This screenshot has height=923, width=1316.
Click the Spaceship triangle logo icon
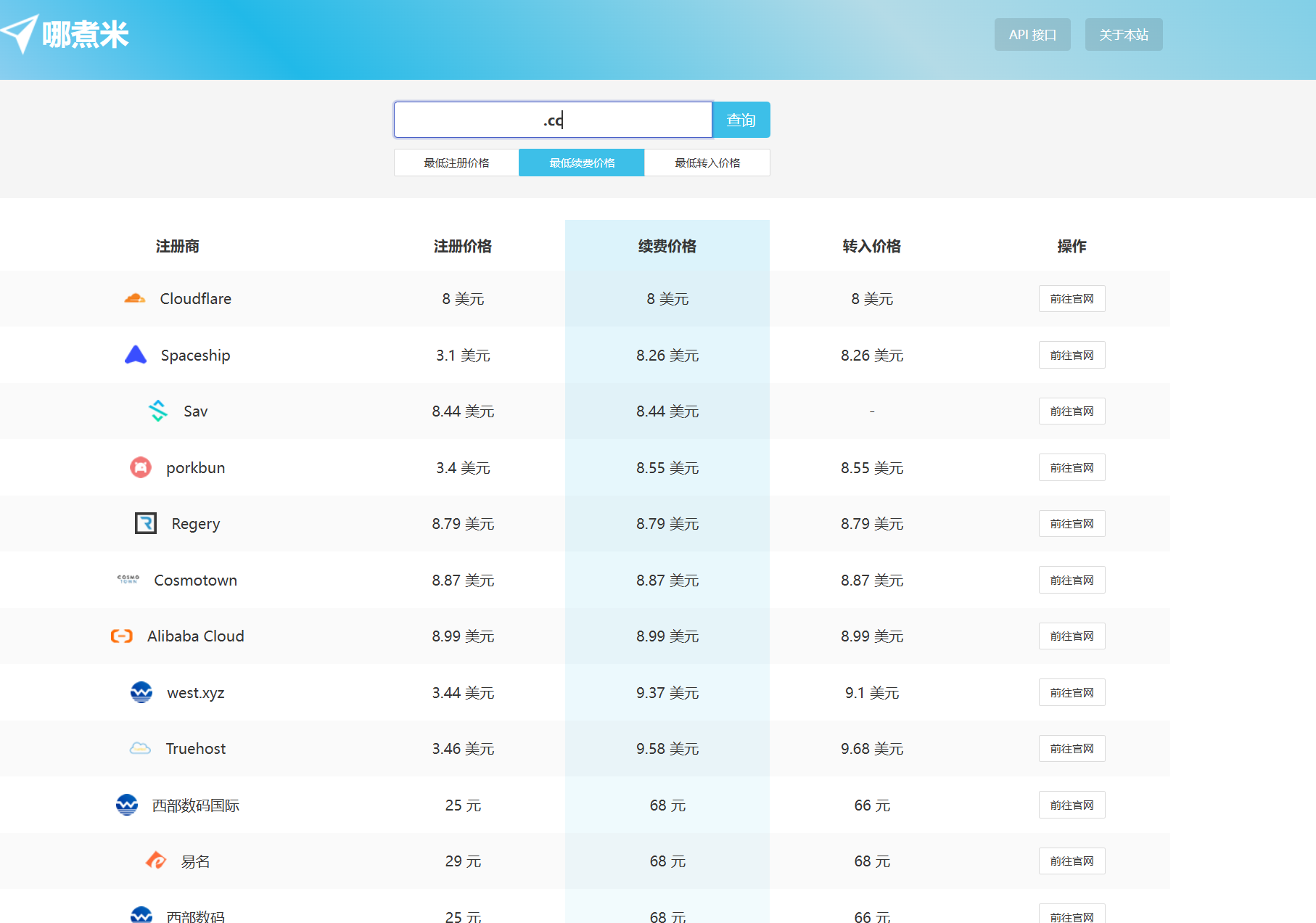(136, 355)
